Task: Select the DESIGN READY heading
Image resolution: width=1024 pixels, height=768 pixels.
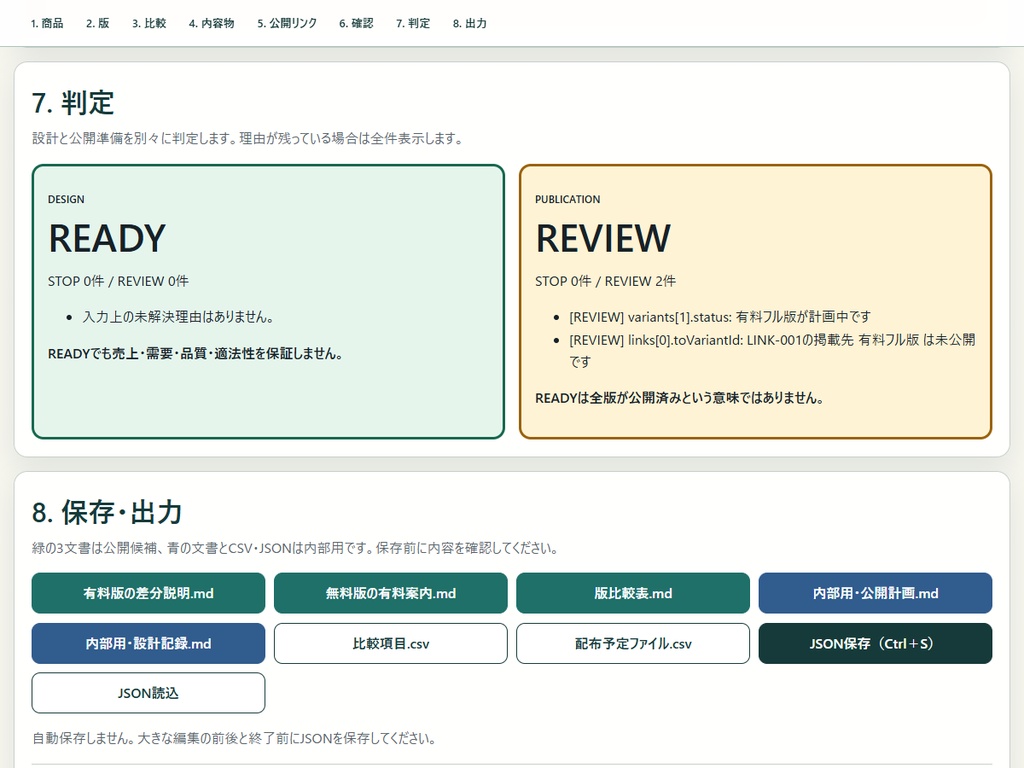Action: click(107, 238)
